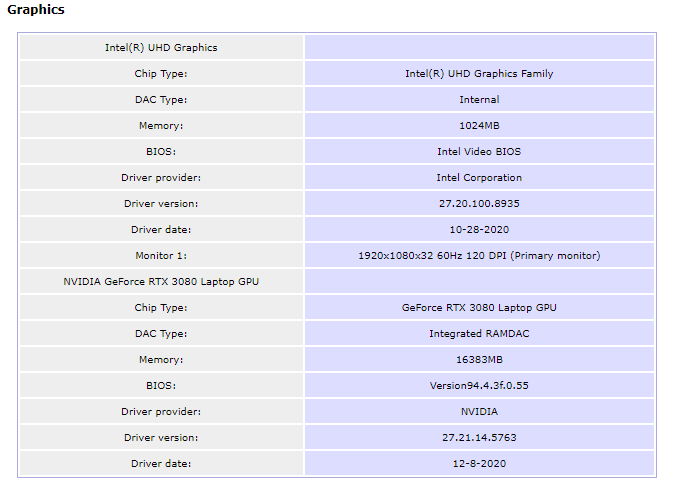Click the driver date 12-8-2020

(479, 464)
